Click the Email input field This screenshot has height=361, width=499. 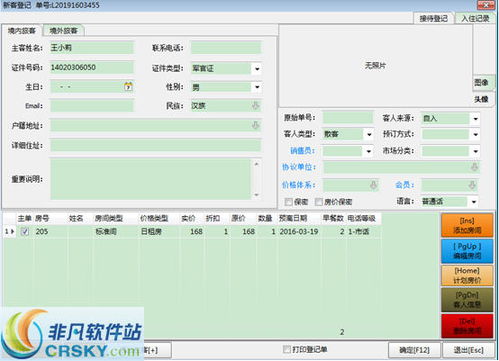(x=92, y=106)
